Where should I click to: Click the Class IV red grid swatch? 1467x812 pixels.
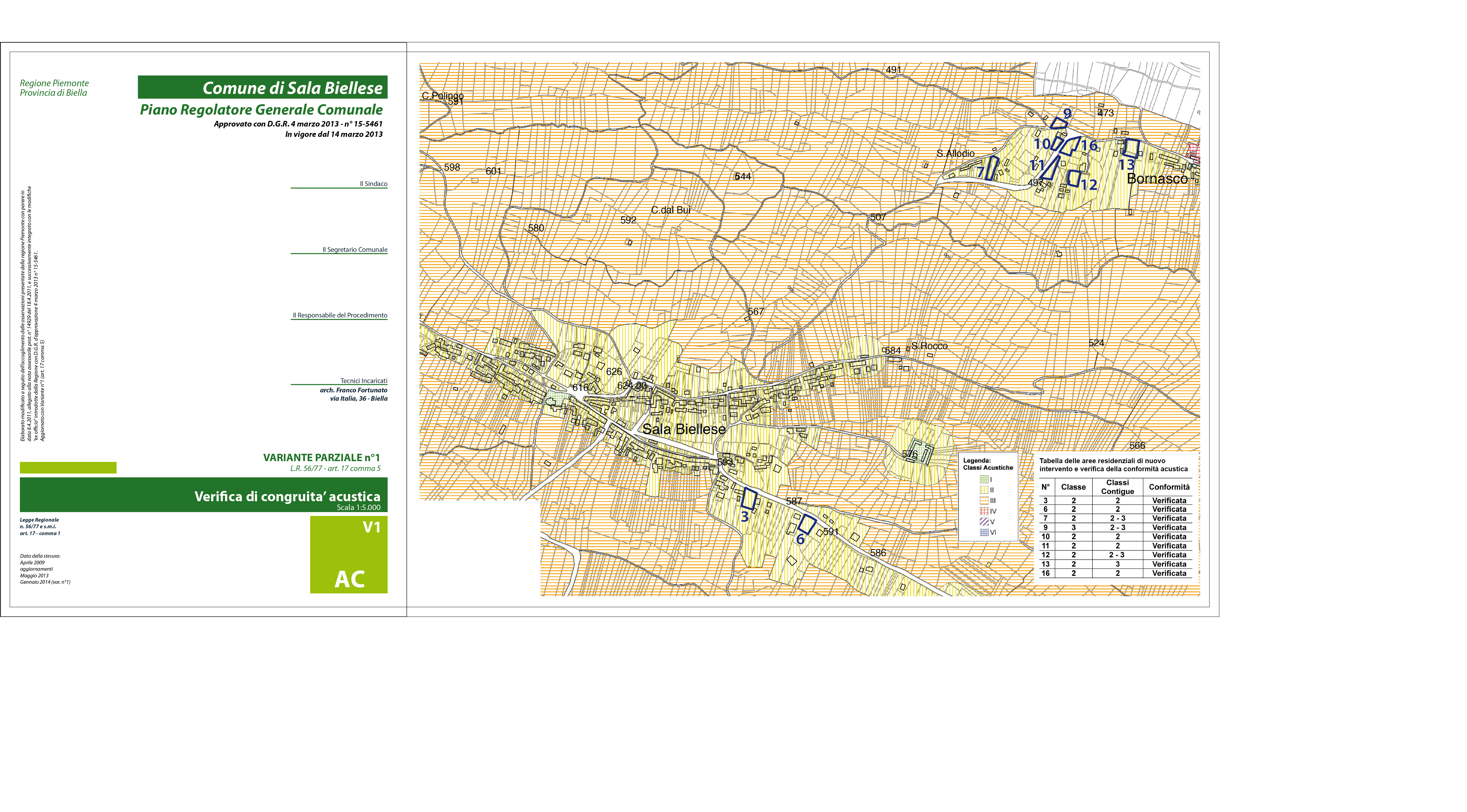pyautogui.click(x=984, y=511)
